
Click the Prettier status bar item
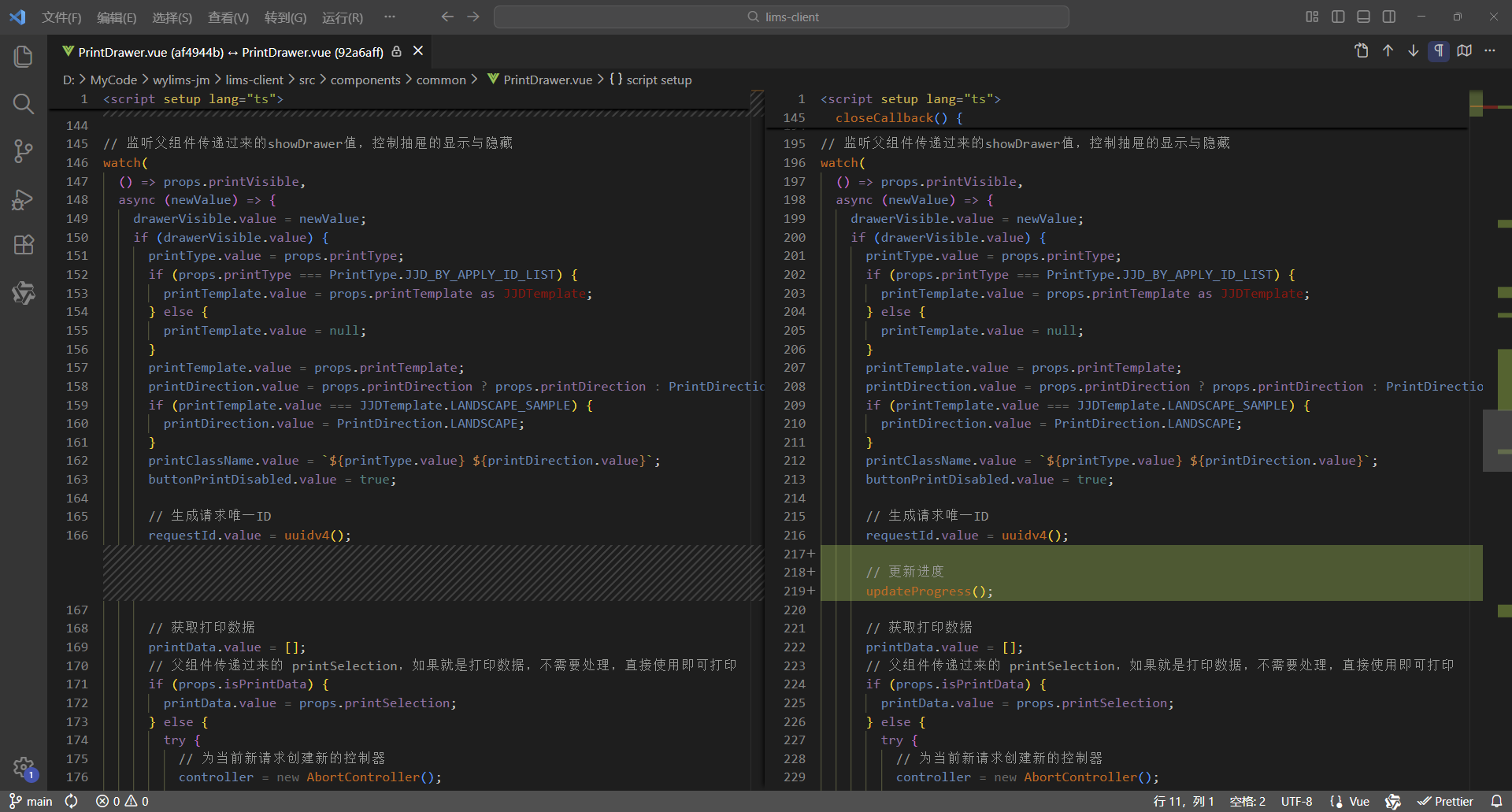pyautogui.click(x=1446, y=801)
